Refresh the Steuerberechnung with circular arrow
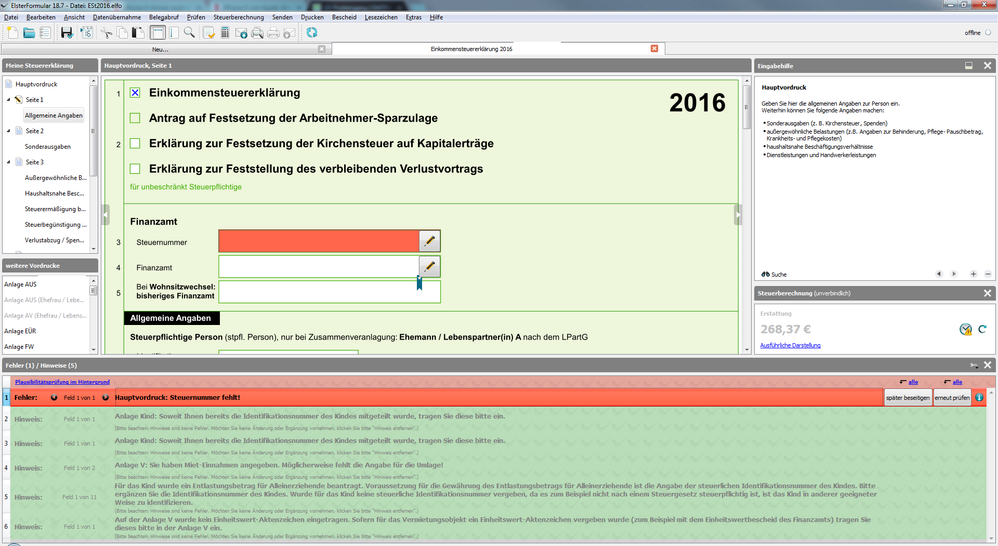 [x=982, y=329]
